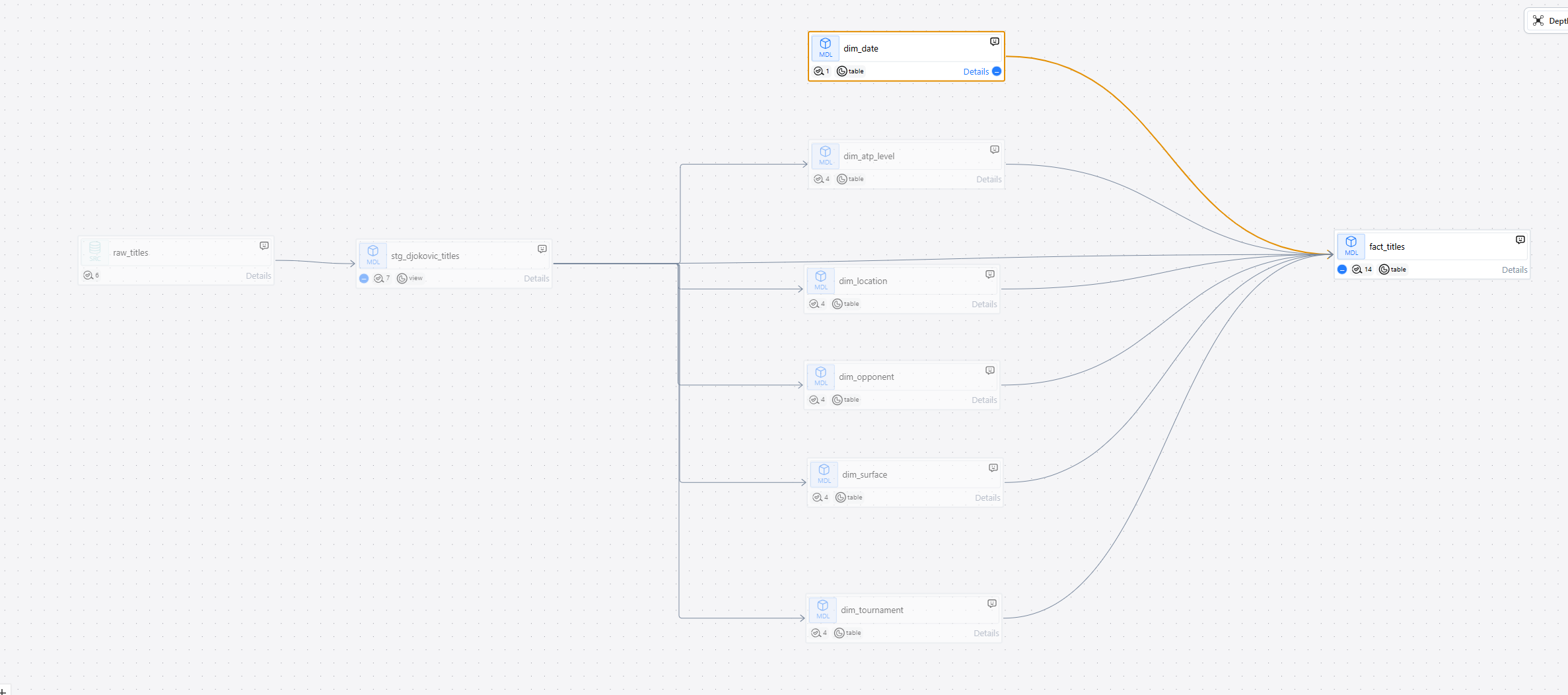Image resolution: width=1568 pixels, height=695 pixels.
Task: Open the comment icon on stg_djokovic_titles
Action: 542,249
